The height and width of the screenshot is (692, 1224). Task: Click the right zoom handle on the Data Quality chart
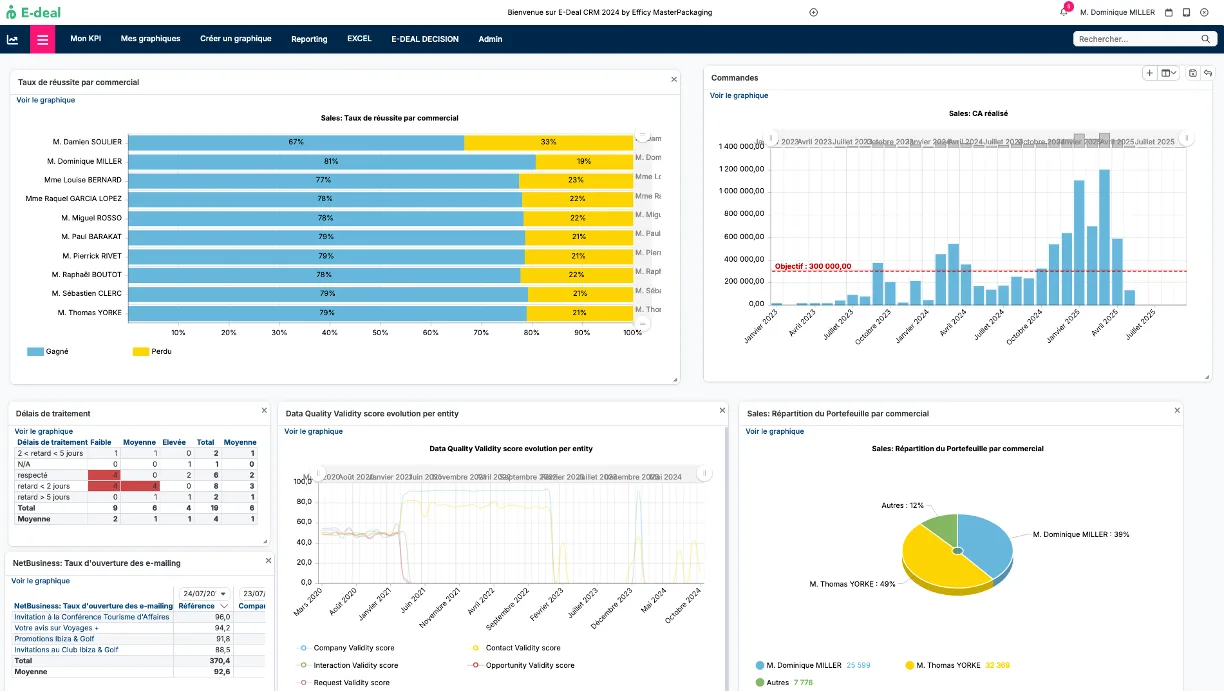tap(705, 473)
